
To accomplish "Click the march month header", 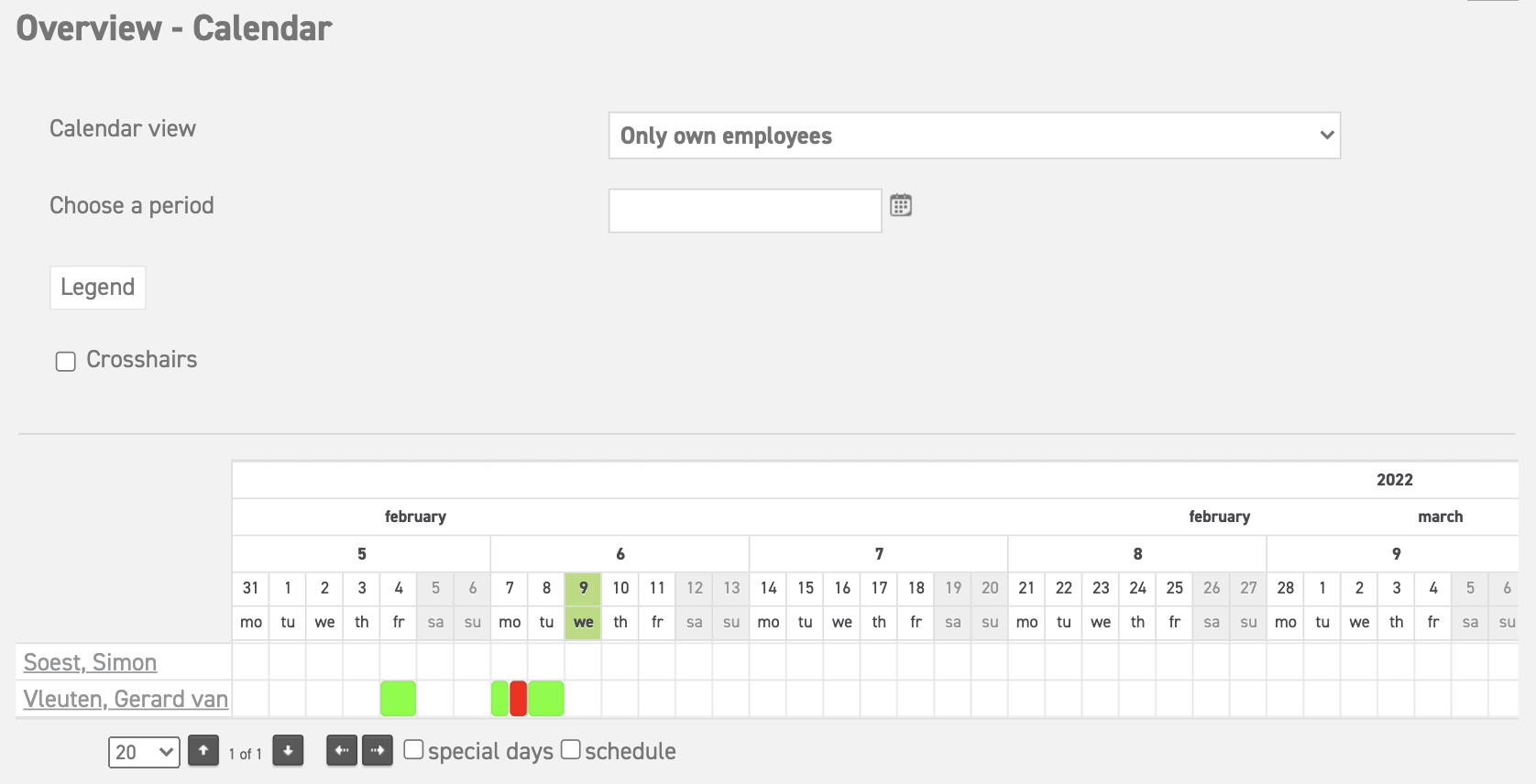I will click(x=1440, y=517).
